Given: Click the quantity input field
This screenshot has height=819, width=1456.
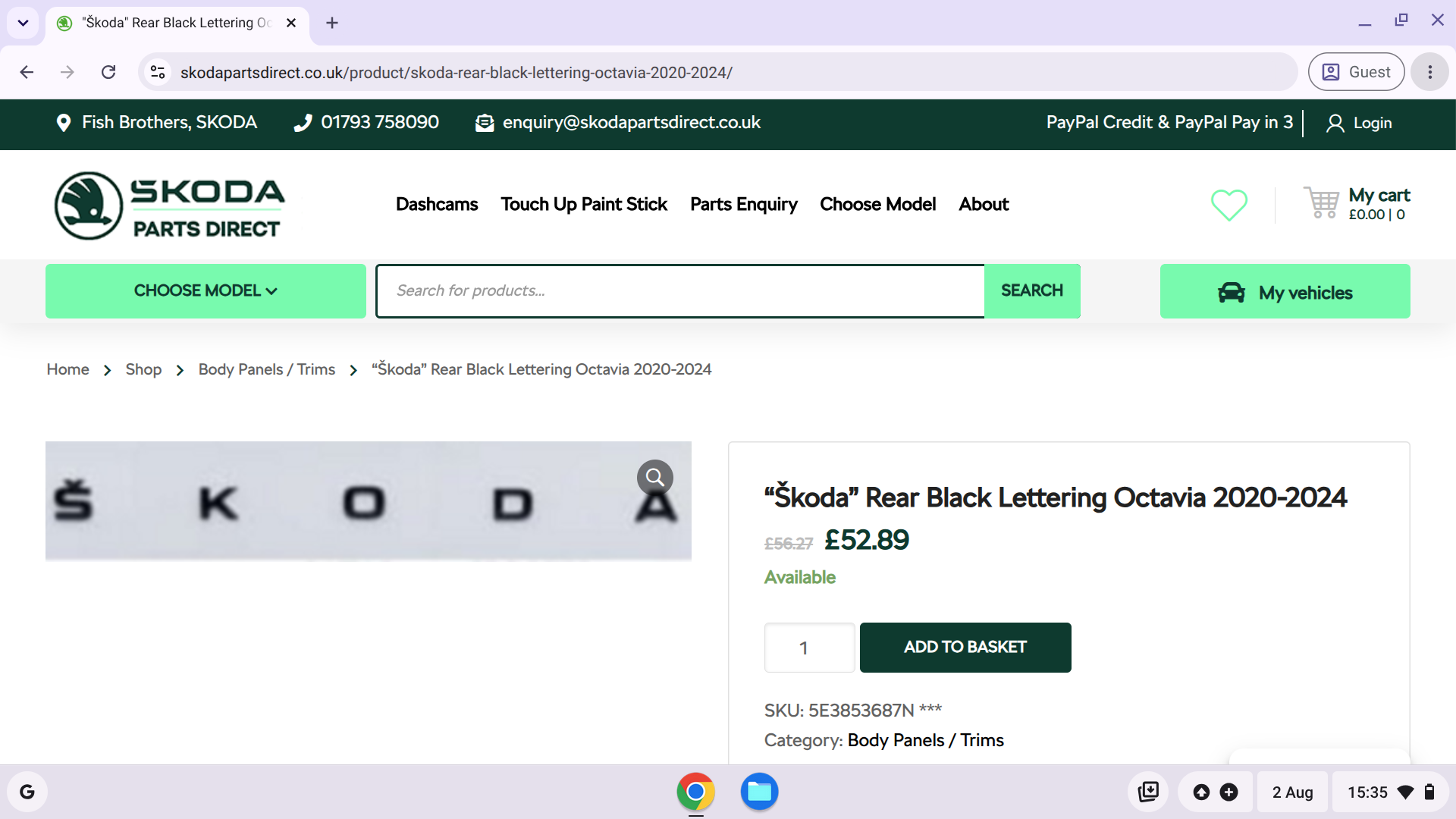Looking at the screenshot, I should click(809, 647).
